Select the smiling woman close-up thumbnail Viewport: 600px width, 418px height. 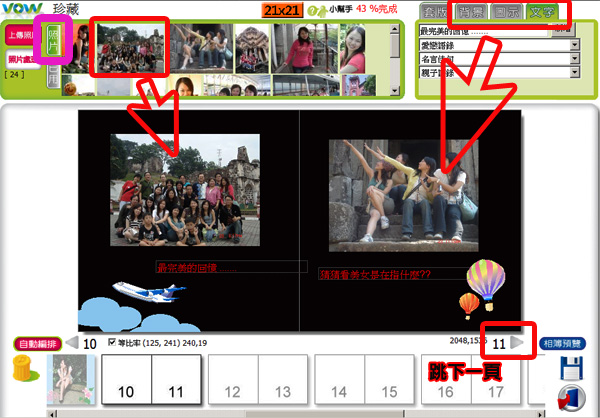[352, 48]
